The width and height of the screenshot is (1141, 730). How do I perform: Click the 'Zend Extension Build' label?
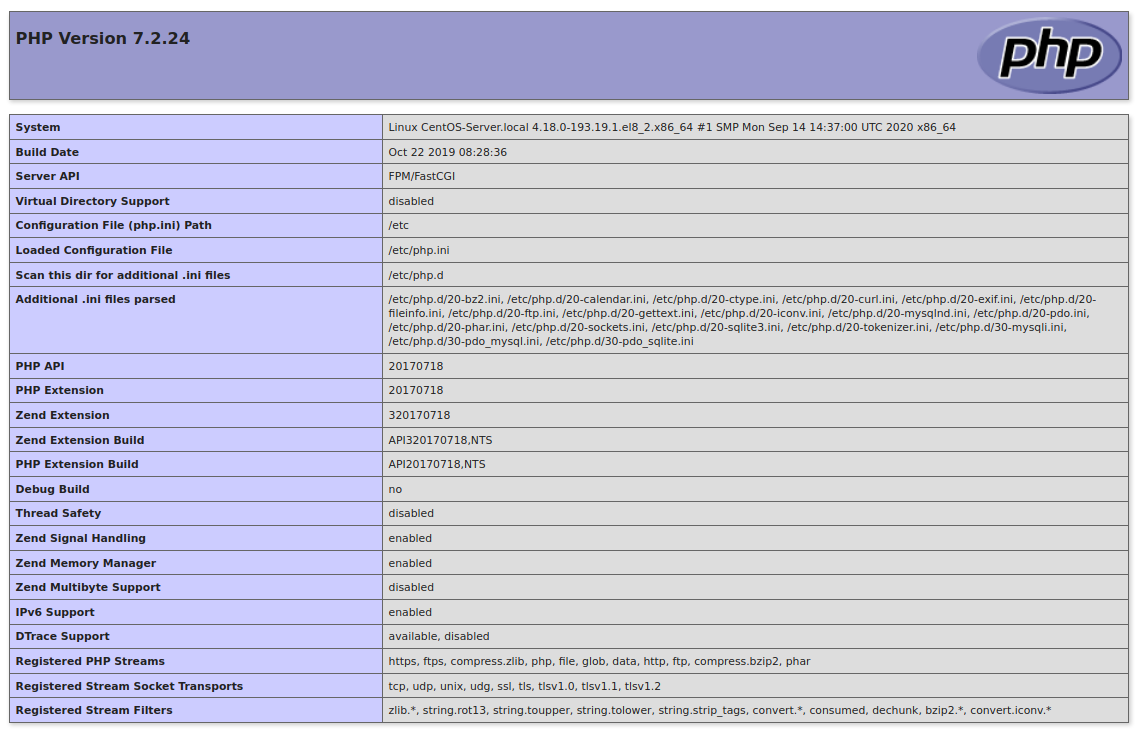click(80, 440)
